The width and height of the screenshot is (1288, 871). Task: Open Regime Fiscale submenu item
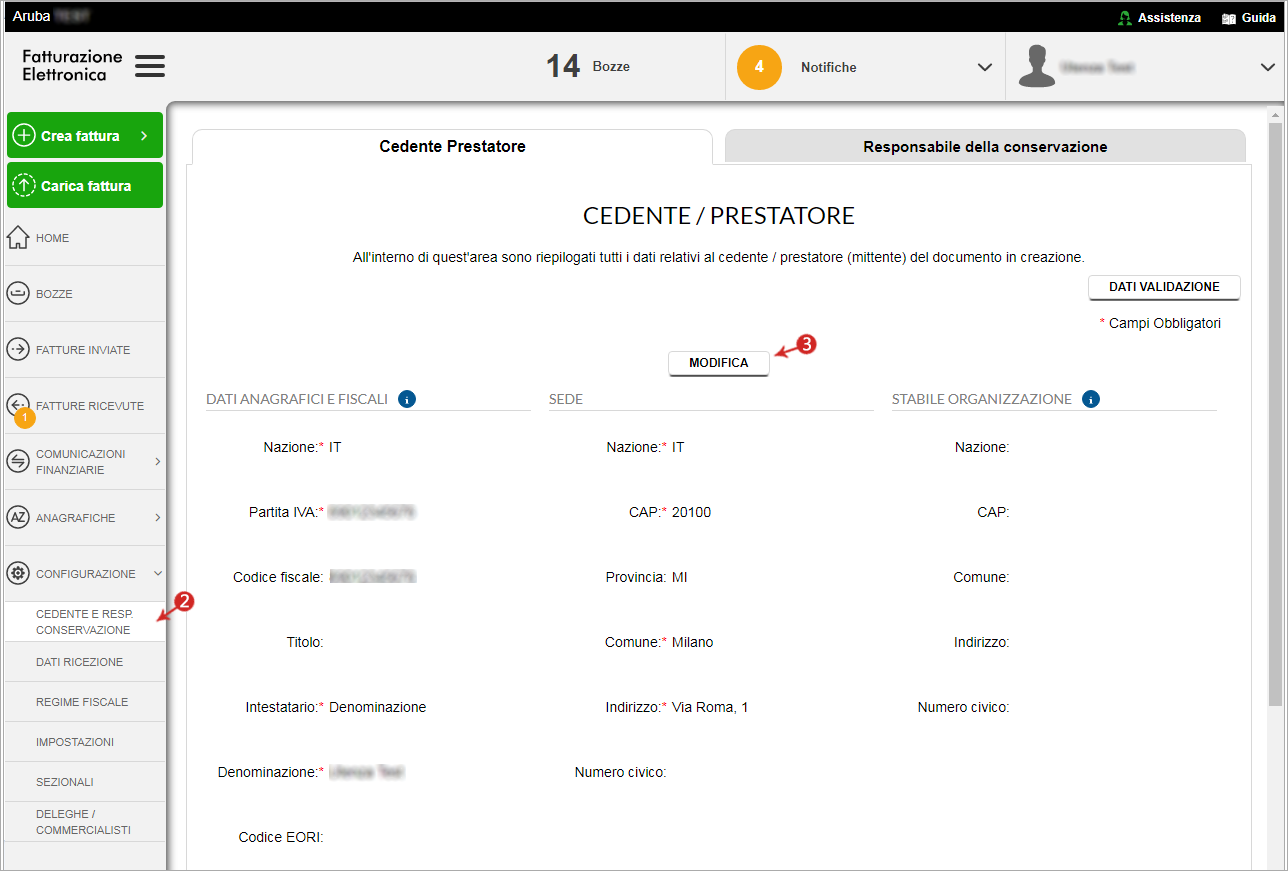pos(84,702)
